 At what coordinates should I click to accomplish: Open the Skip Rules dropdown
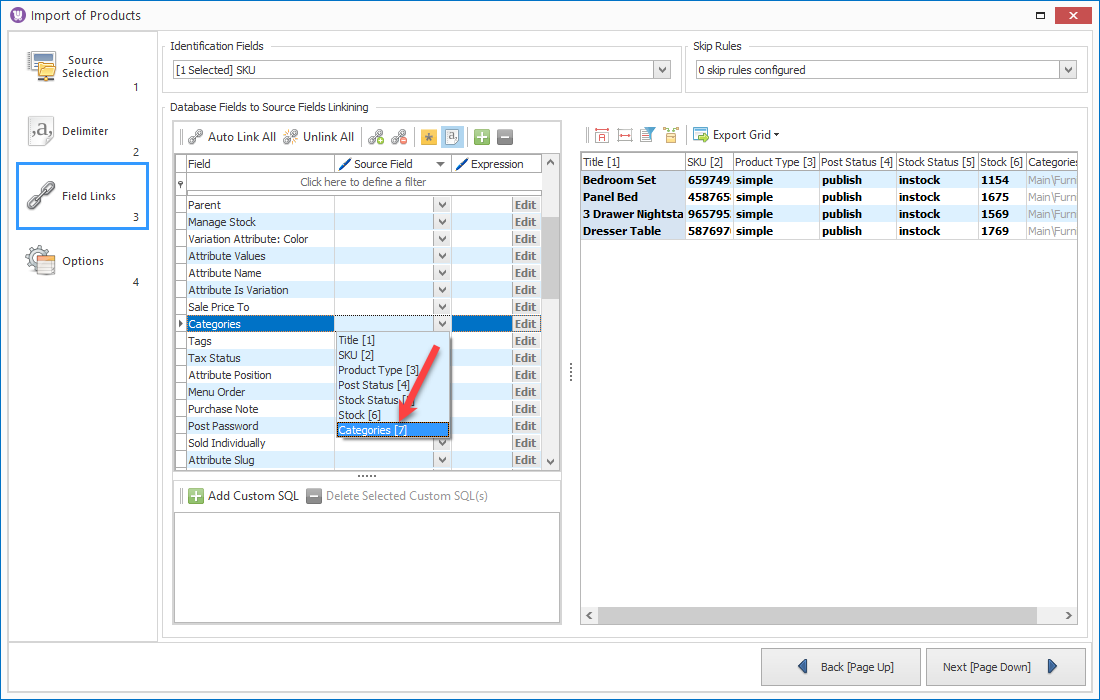1068,70
